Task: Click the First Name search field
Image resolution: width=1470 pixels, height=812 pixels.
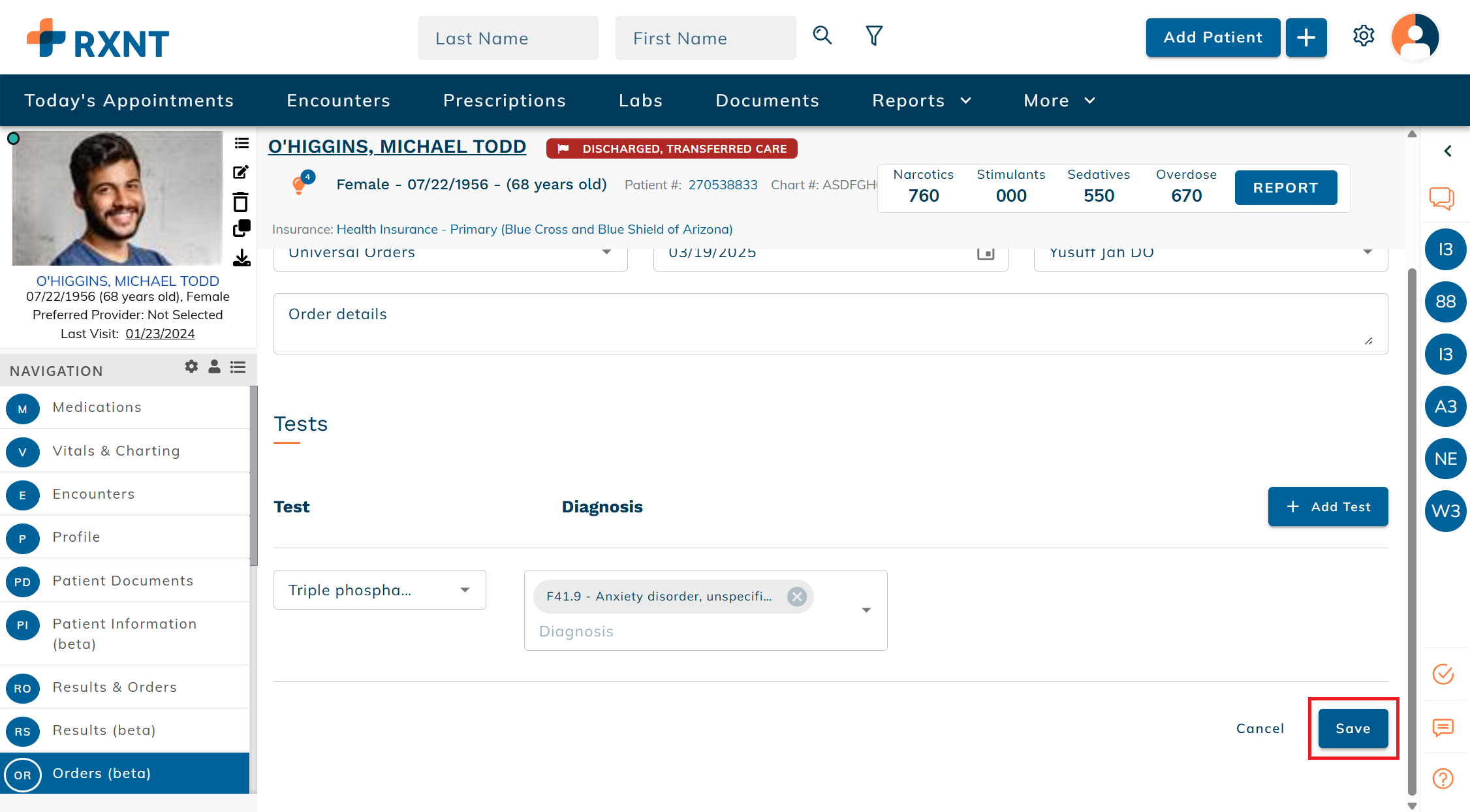Action: click(706, 38)
